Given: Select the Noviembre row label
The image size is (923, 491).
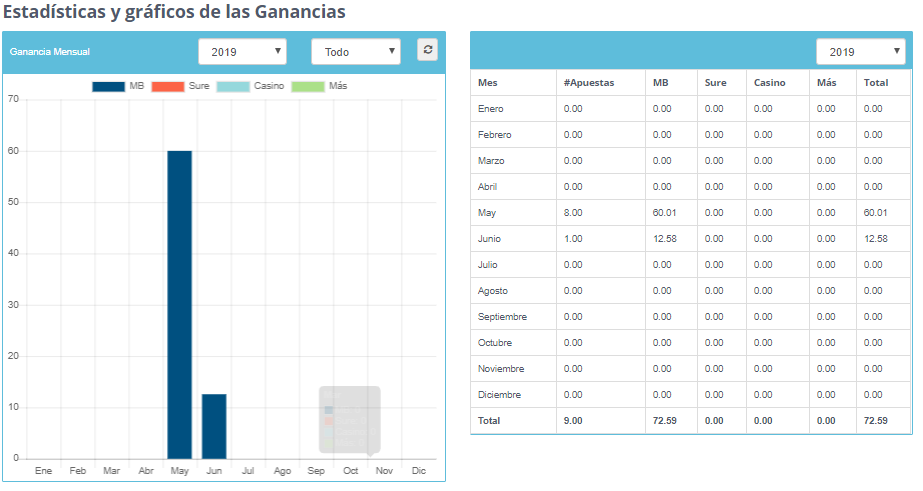Looking at the screenshot, I should (x=501, y=369).
